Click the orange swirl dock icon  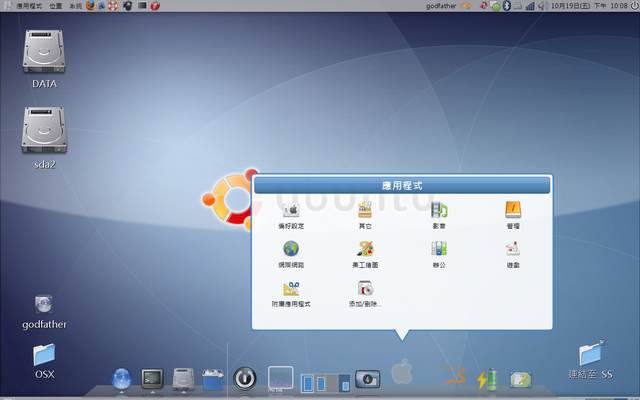point(453,374)
